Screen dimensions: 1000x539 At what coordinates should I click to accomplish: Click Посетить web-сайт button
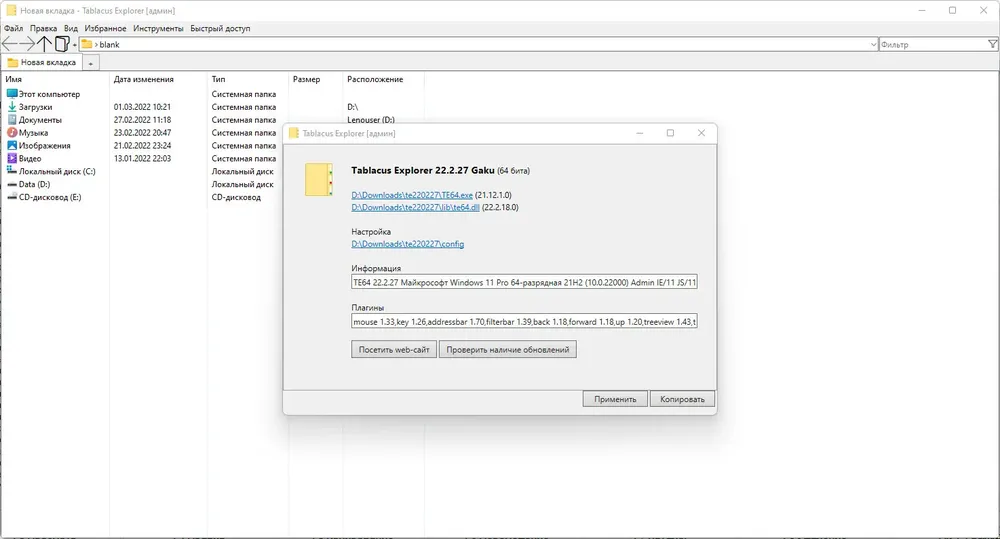click(x=394, y=350)
